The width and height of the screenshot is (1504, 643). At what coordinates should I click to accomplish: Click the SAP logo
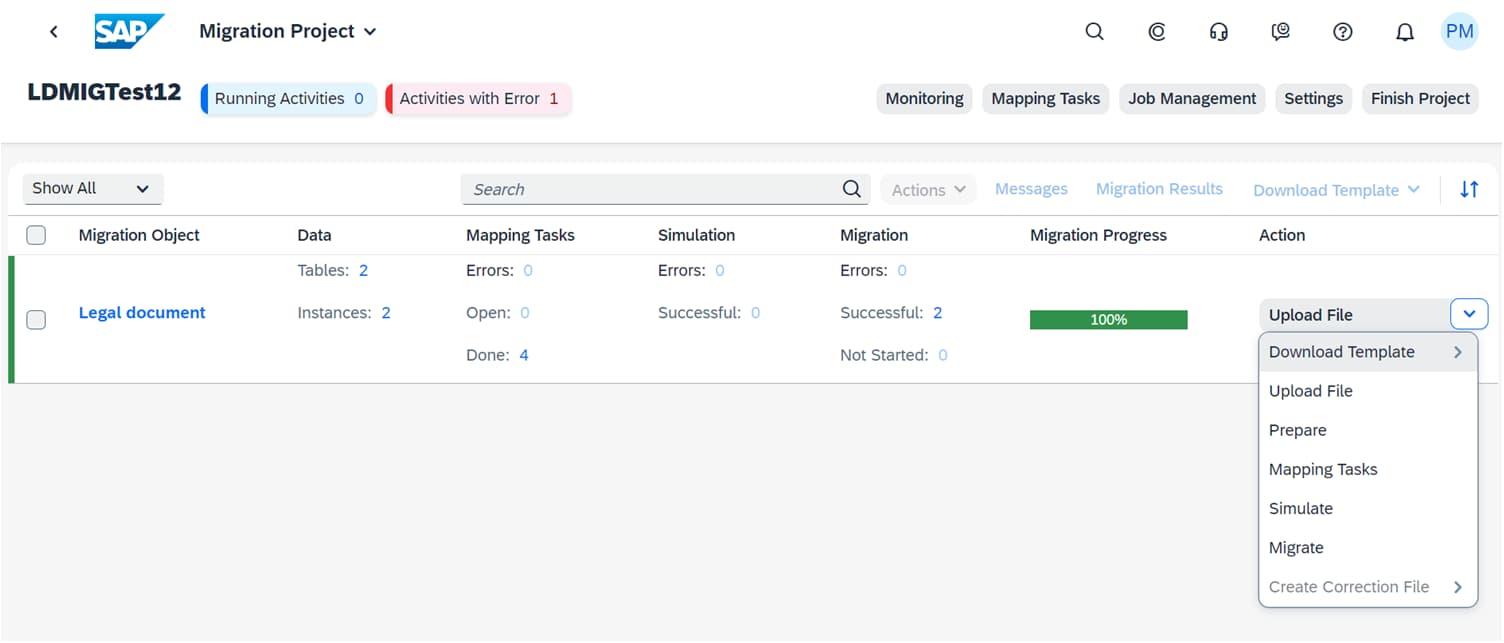[129, 31]
